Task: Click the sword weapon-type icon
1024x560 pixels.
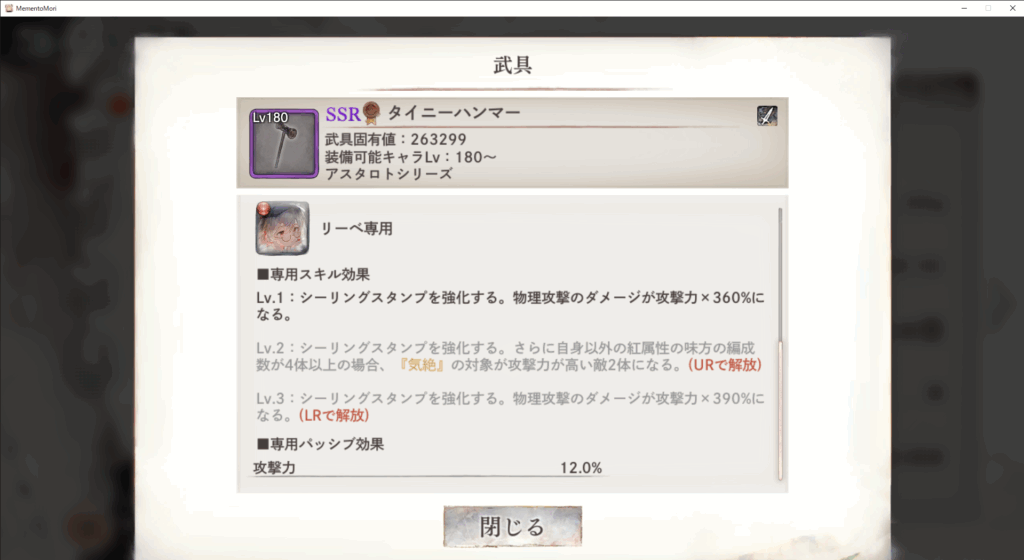Action: pyautogui.click(x=767, y=116)
